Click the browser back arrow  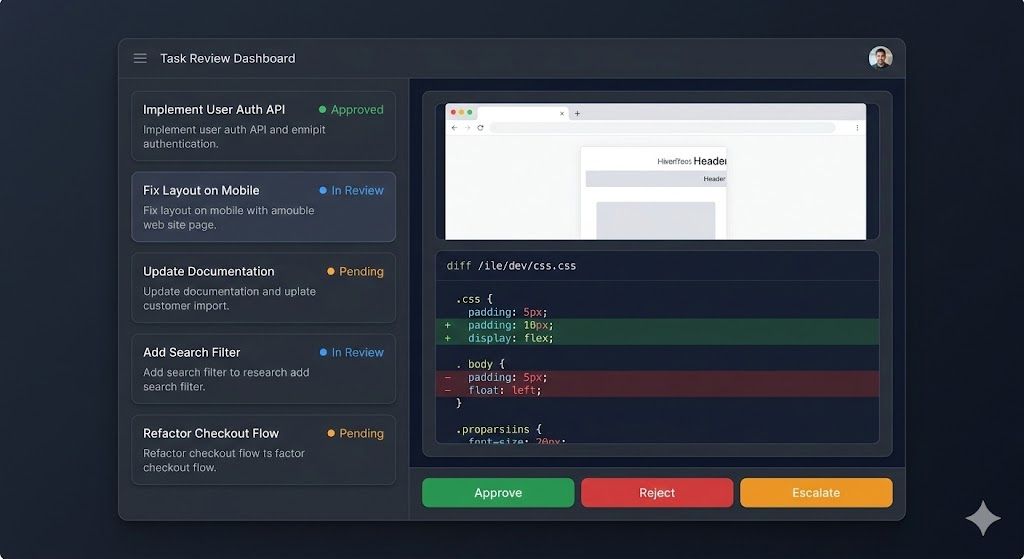pos(455,128)
